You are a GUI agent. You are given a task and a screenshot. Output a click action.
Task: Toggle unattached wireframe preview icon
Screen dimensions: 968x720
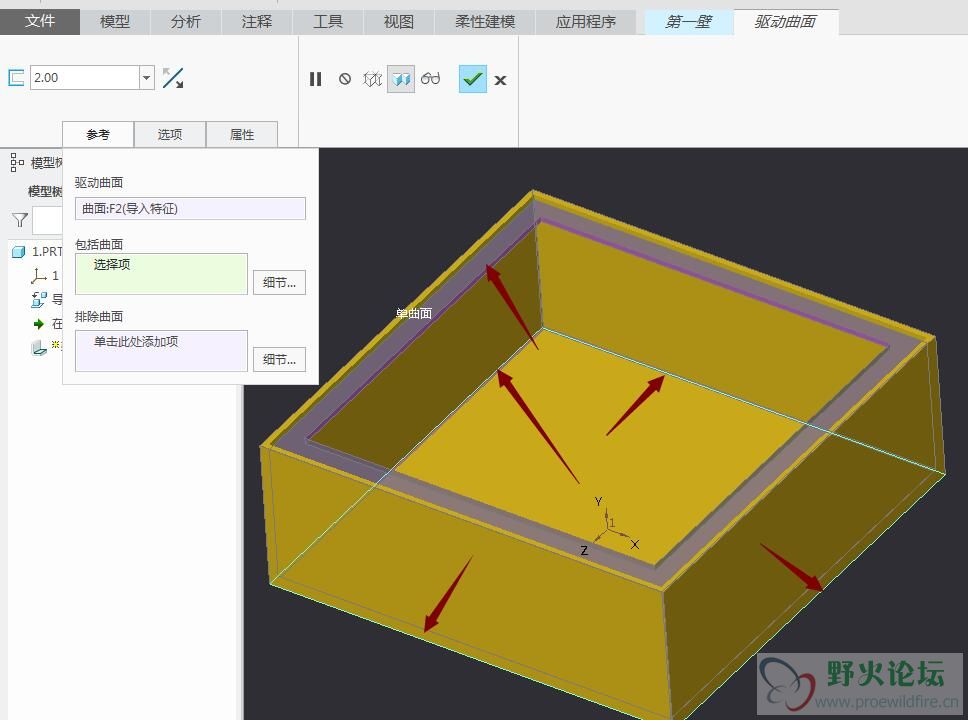[372, 79]
